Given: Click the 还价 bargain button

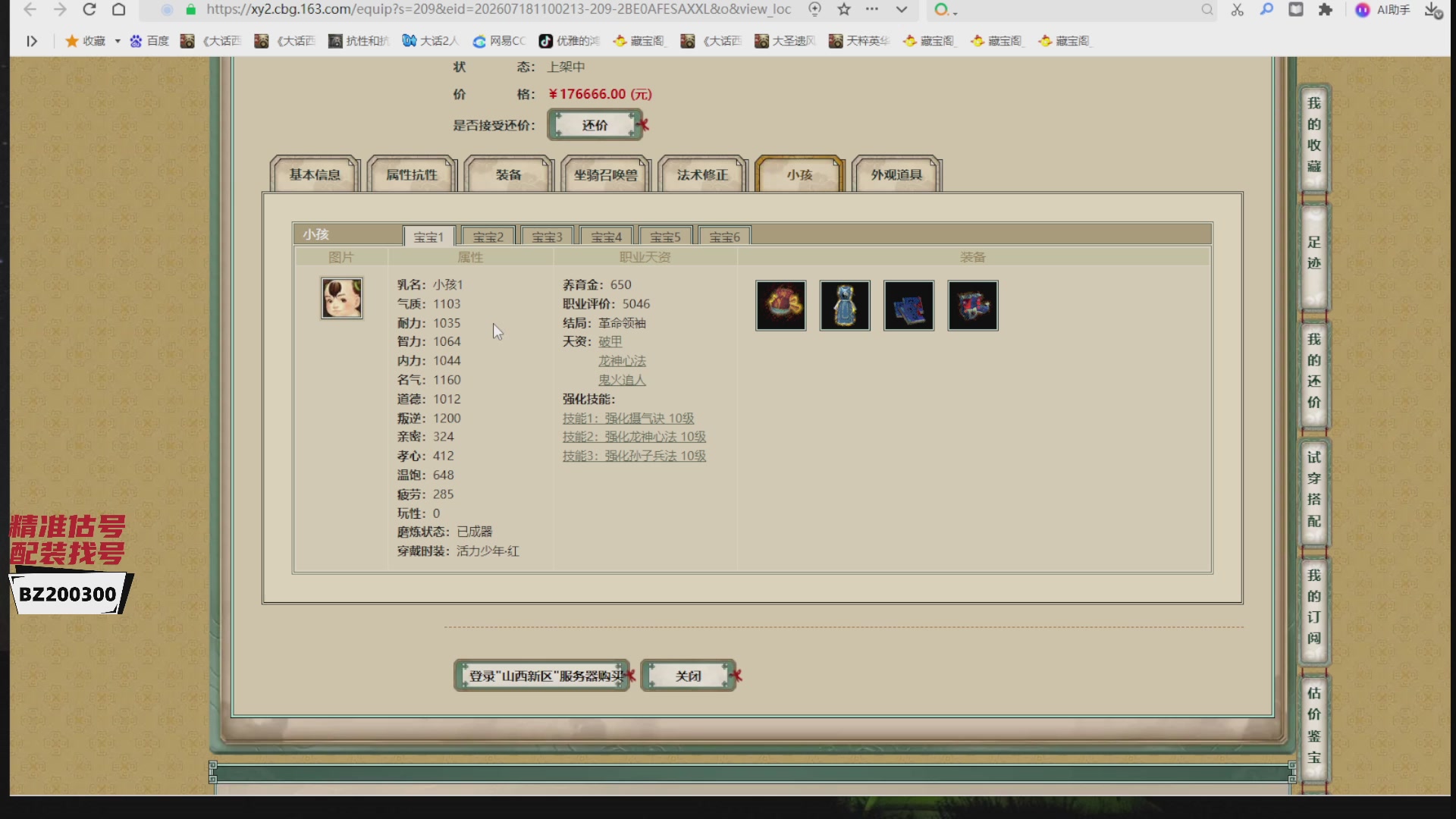Looking at the screenshot, I should click(x=595, y=125).
